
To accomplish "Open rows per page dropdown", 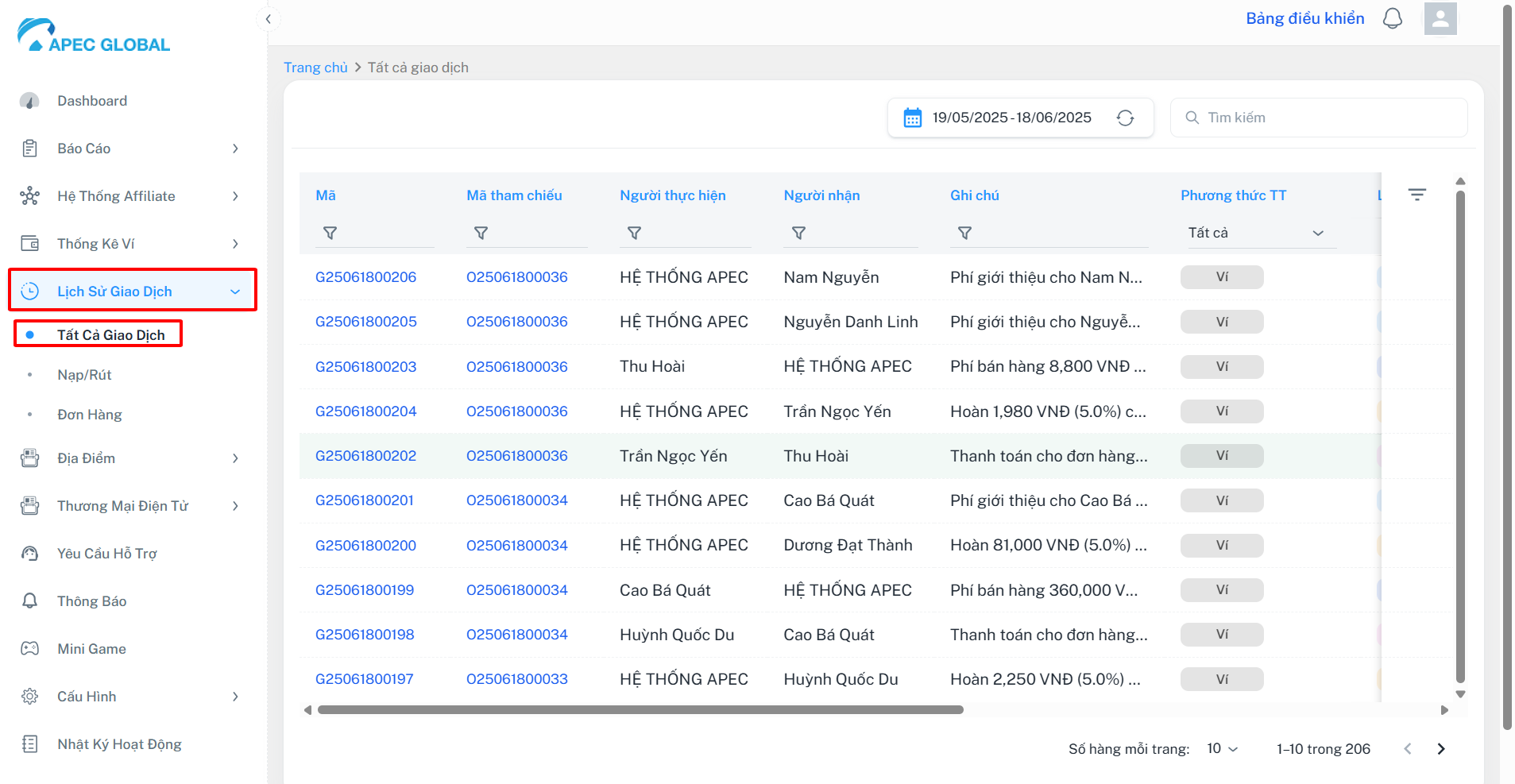I will [1222, 748].
